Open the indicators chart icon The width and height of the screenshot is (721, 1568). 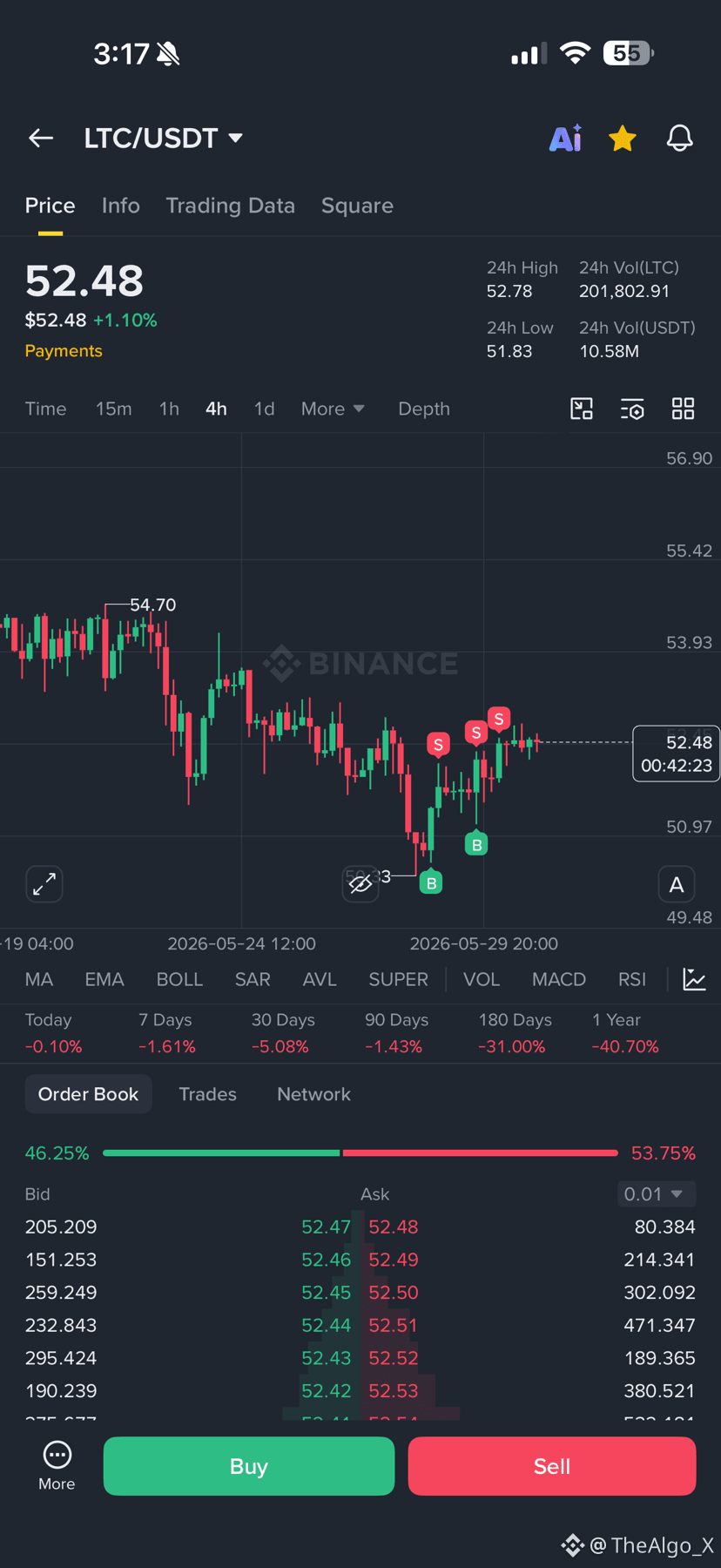(694, 979)
